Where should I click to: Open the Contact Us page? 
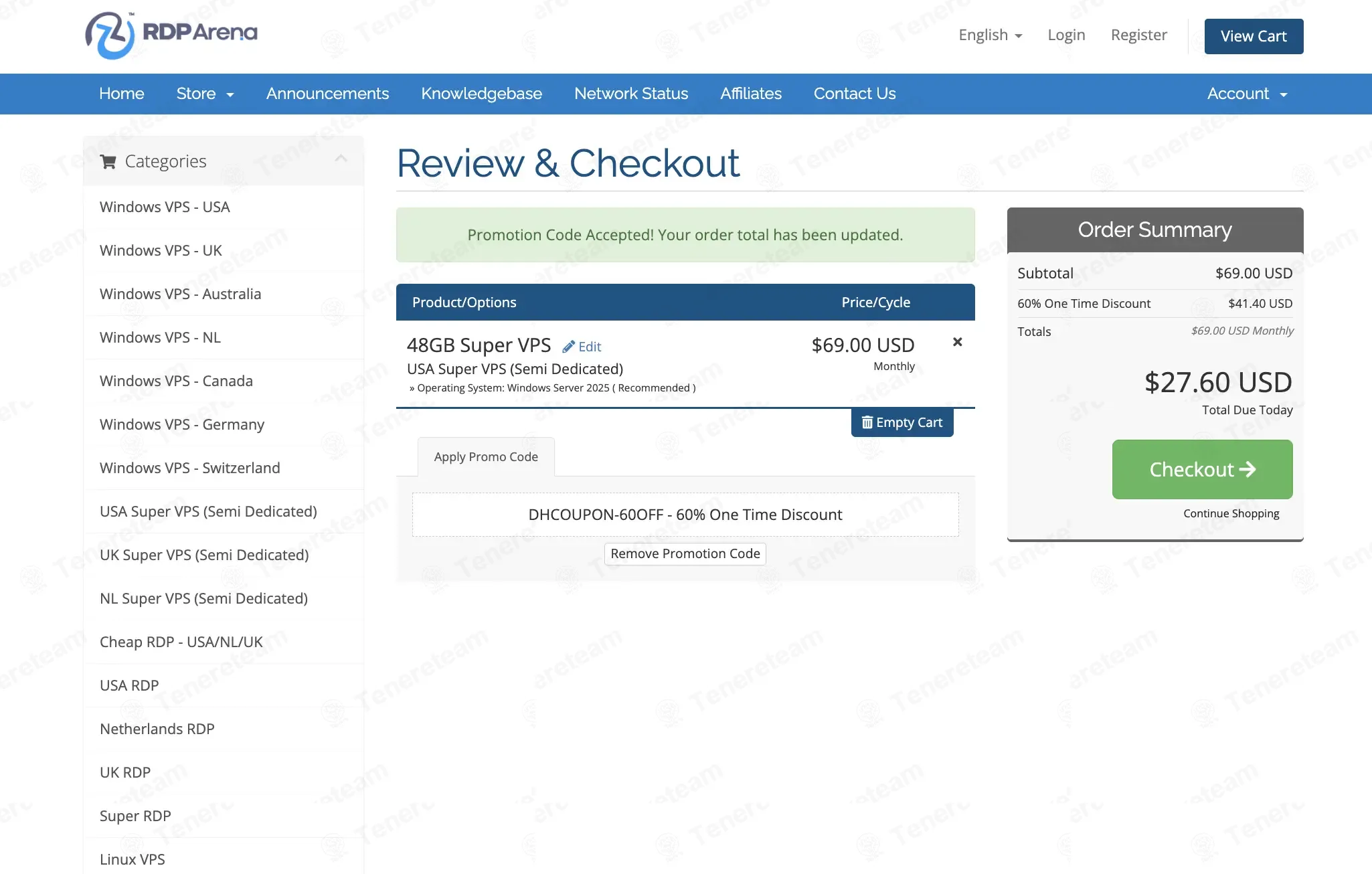(855, 94)
